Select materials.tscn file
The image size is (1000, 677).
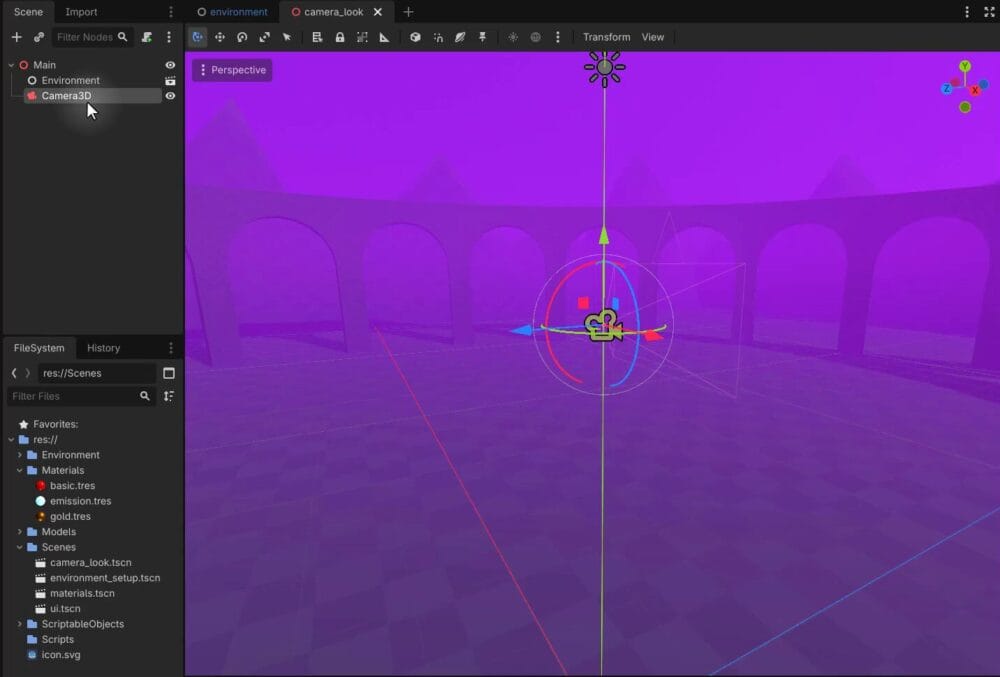[x=82, y=593]
